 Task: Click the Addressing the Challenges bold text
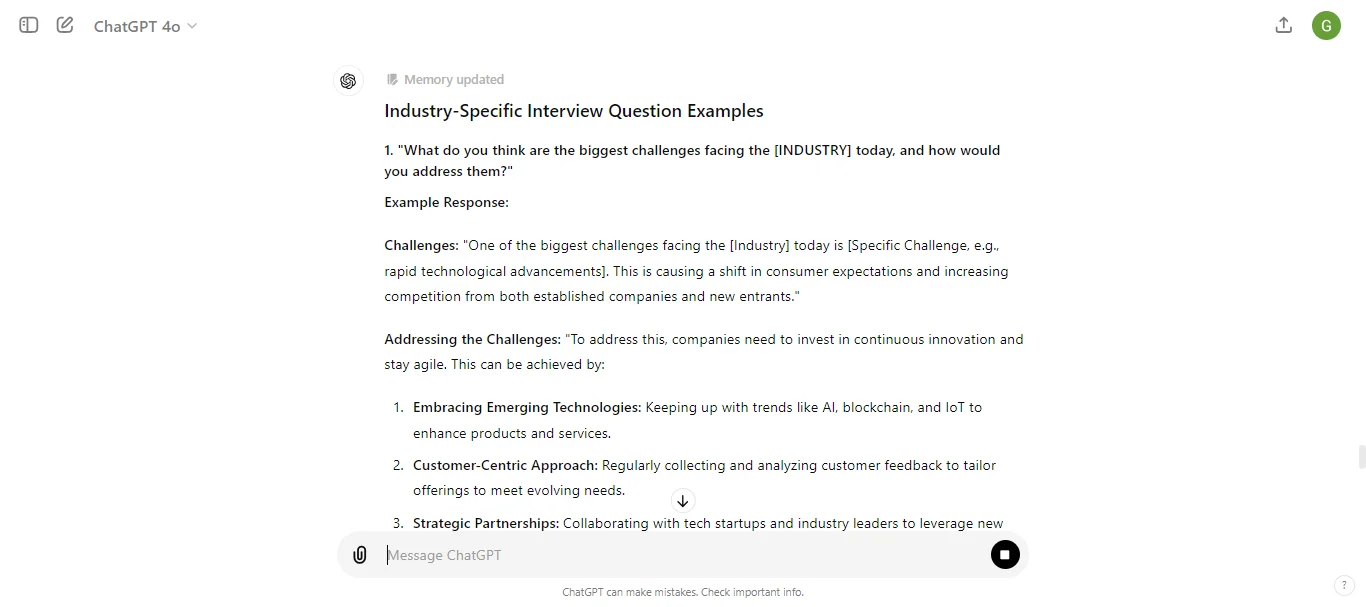[471, 339]
